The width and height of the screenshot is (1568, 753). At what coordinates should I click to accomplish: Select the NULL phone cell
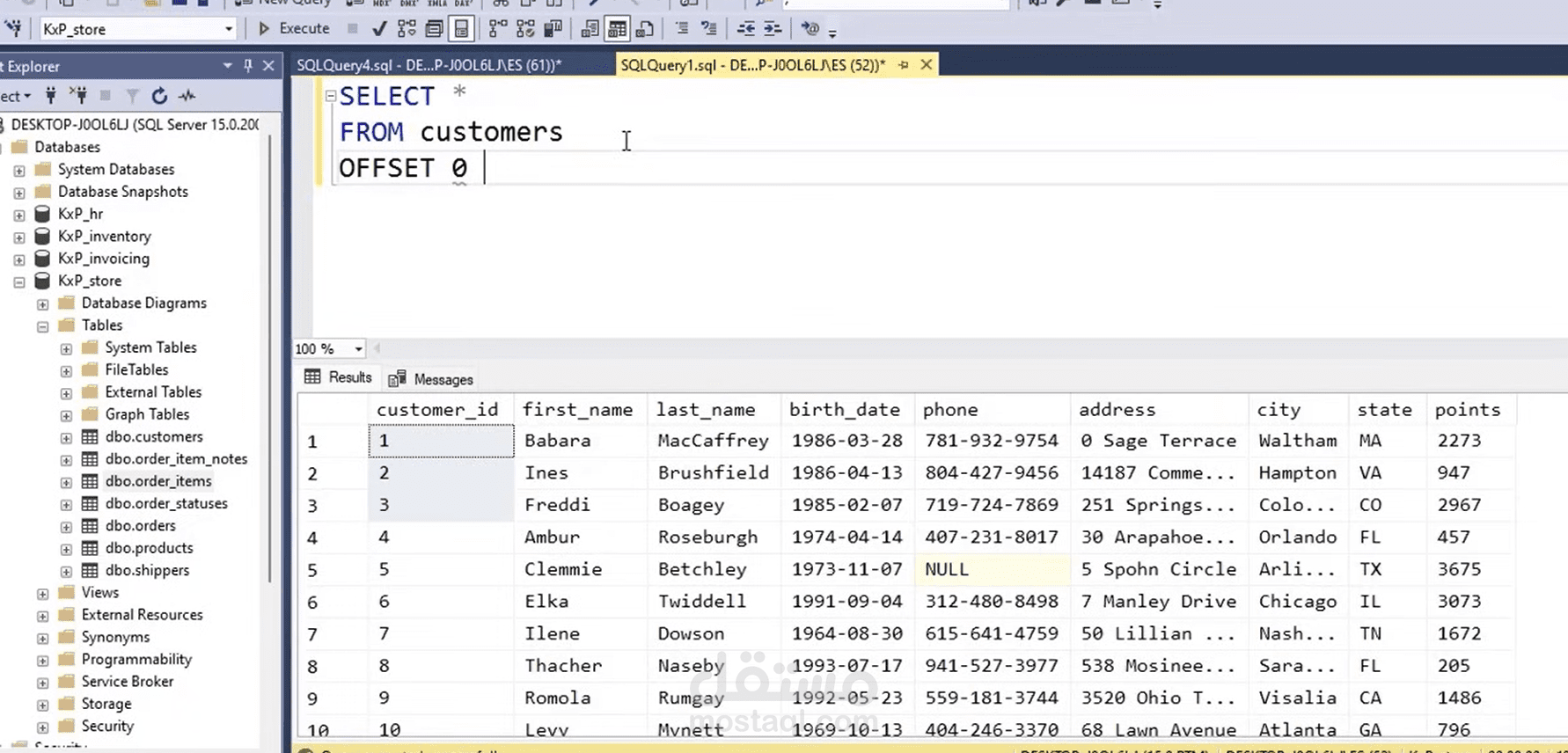(993, 569)
